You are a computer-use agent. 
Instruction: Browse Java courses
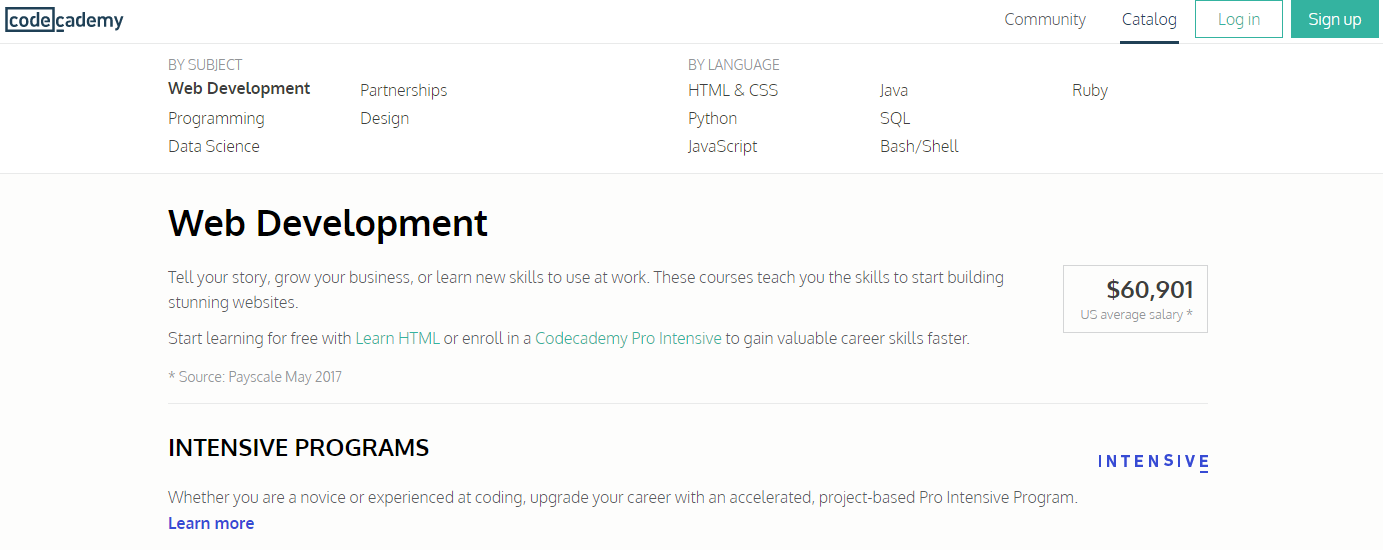point(894,90)
